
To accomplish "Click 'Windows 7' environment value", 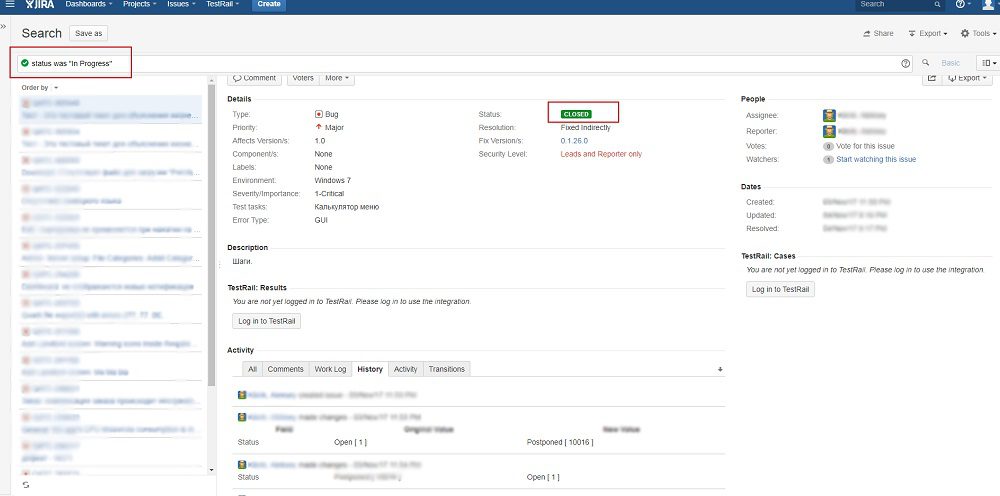I will [x=332, y=180].
